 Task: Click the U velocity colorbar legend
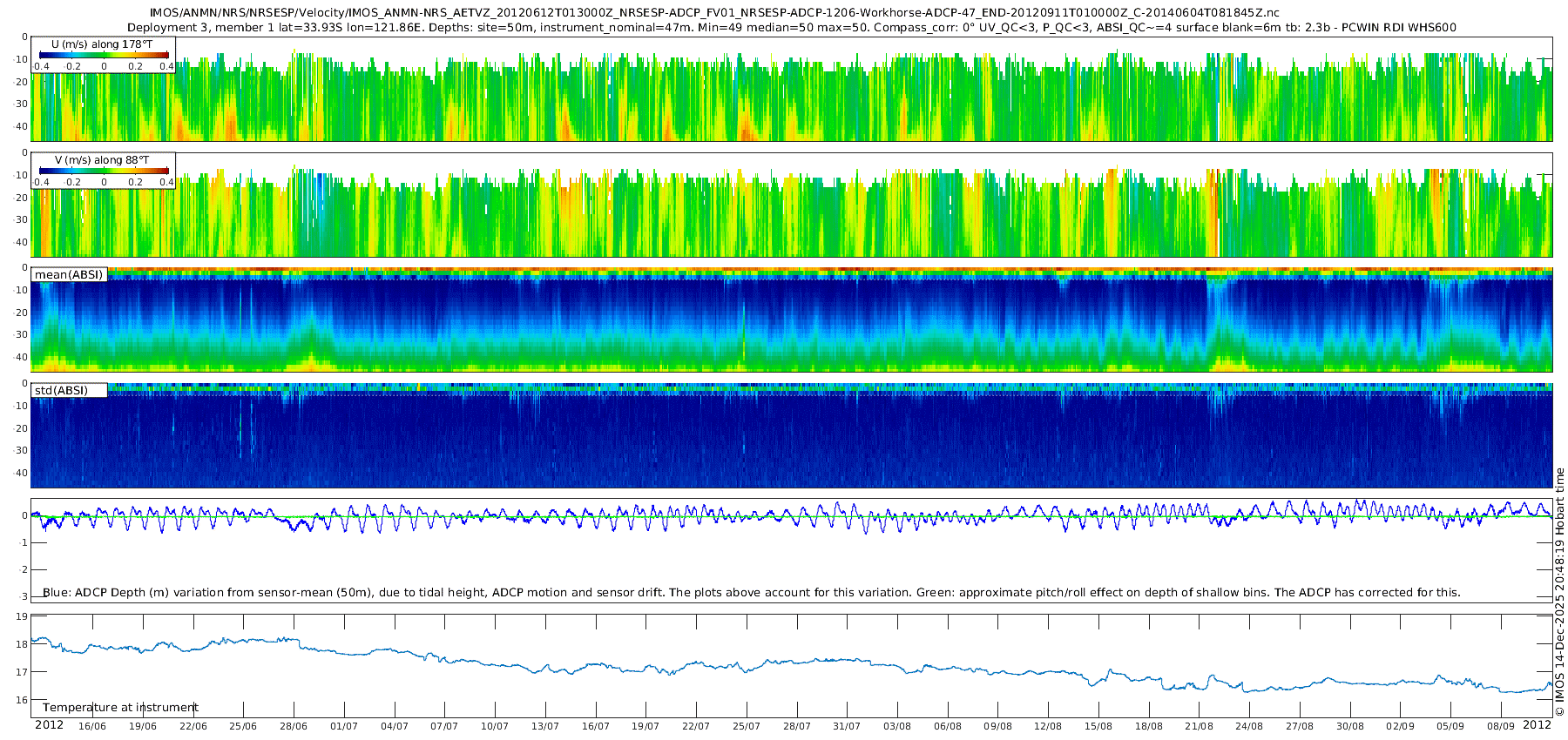[x=103, y=56]
